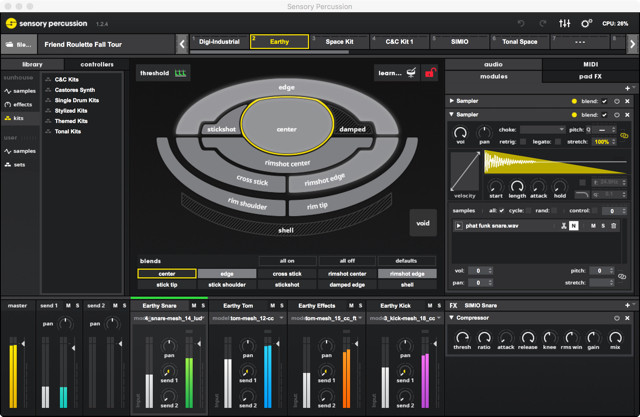Collapse the expanded Sampler module
Image resolution: width=640 pixels, height=417 pixels.
point(452,115)
